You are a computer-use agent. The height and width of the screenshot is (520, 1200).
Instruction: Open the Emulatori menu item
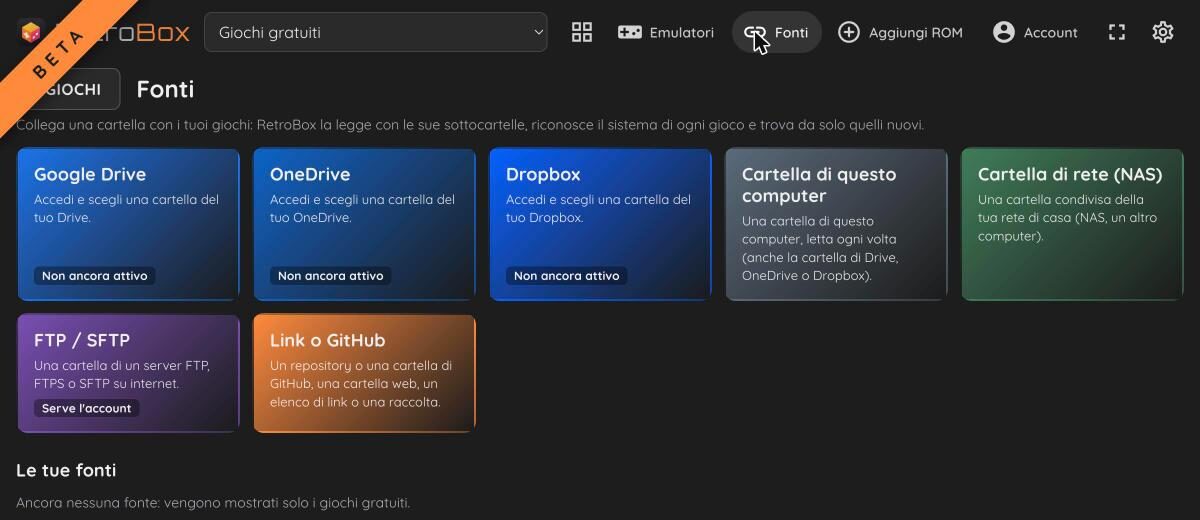[666, 32]
